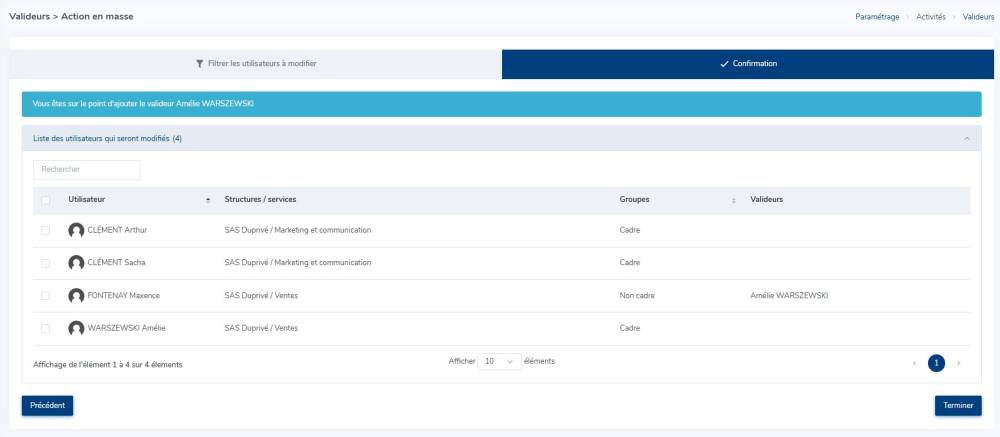
Task: Collapse the Liste des utilisateurs panel
Action: click(966, 139)
